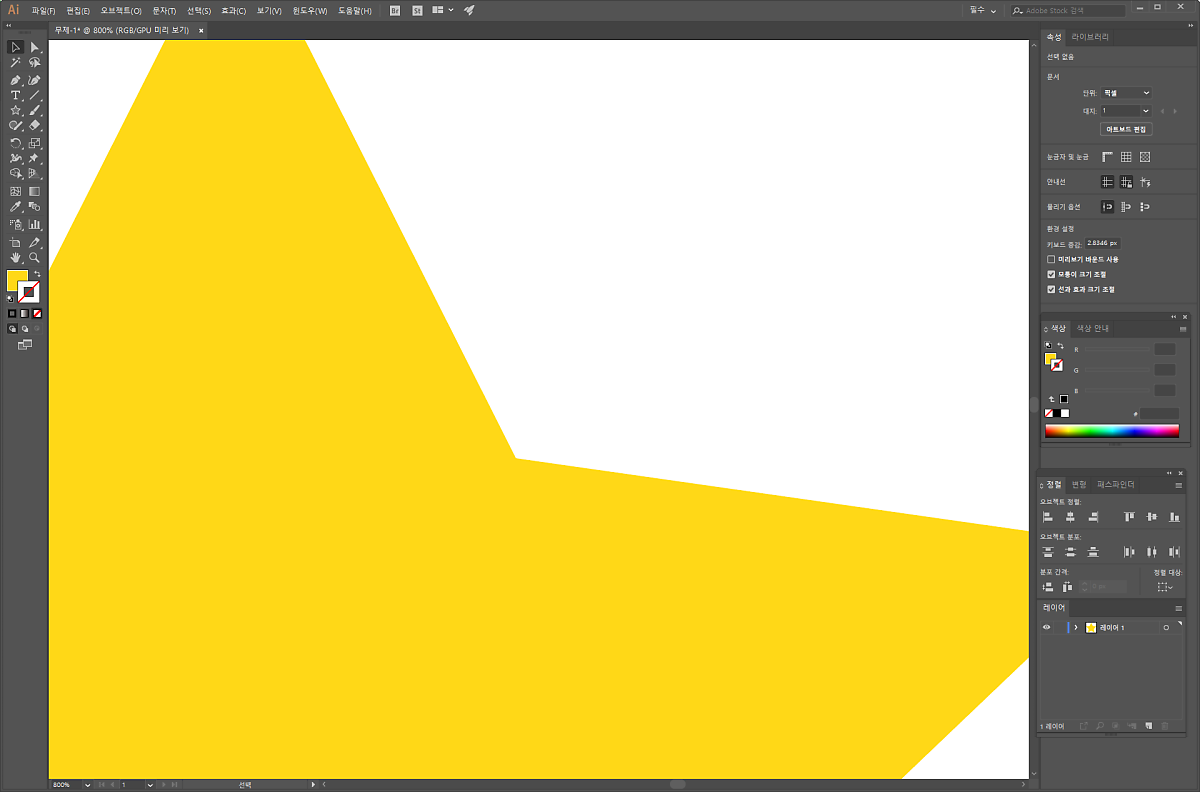Switch to the 패스파인더 tab
This screenshot has height=792, width=1200.
click(1115, 484)
